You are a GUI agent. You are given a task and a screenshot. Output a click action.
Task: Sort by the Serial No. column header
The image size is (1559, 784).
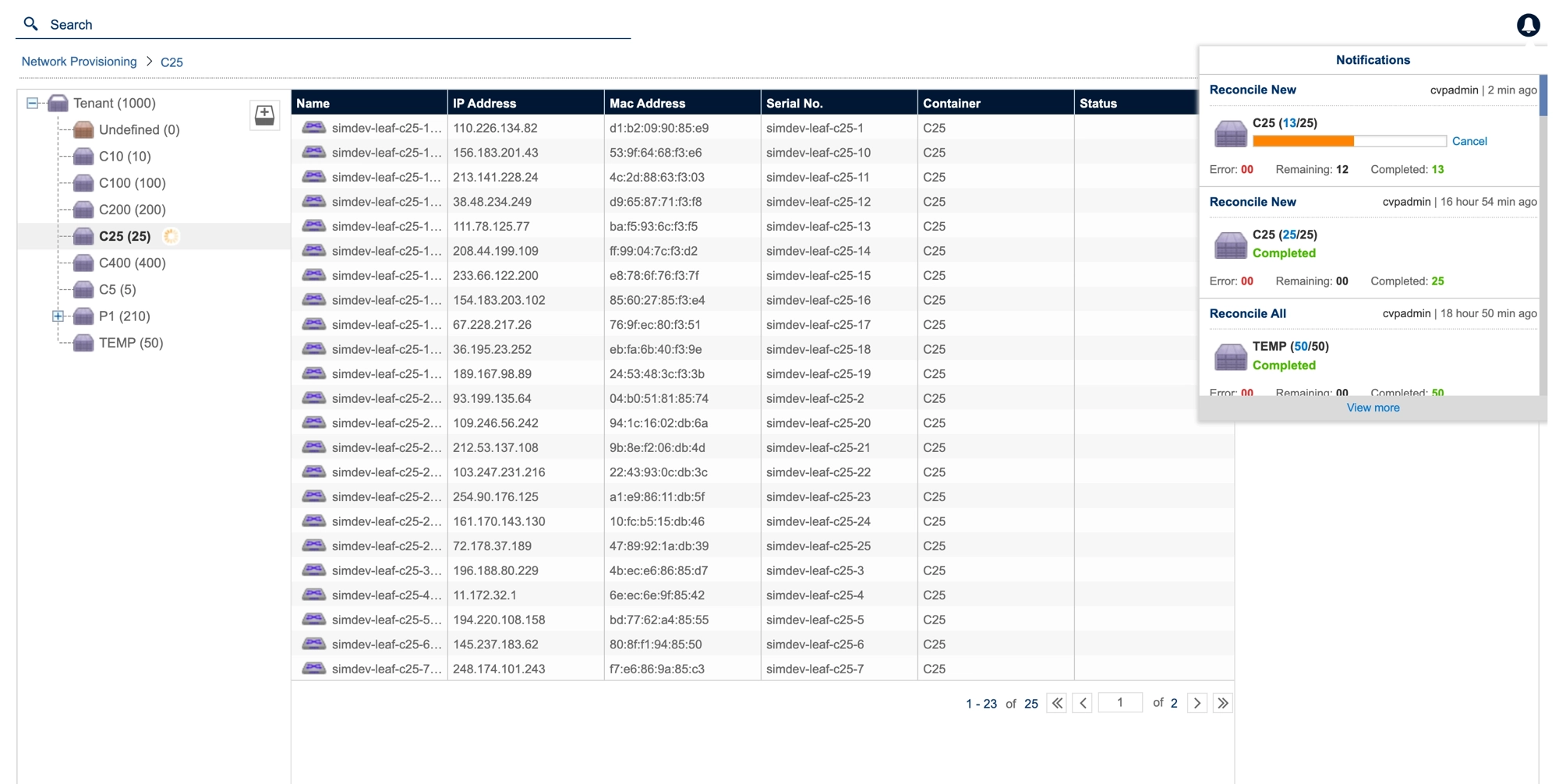coord(794,103)
